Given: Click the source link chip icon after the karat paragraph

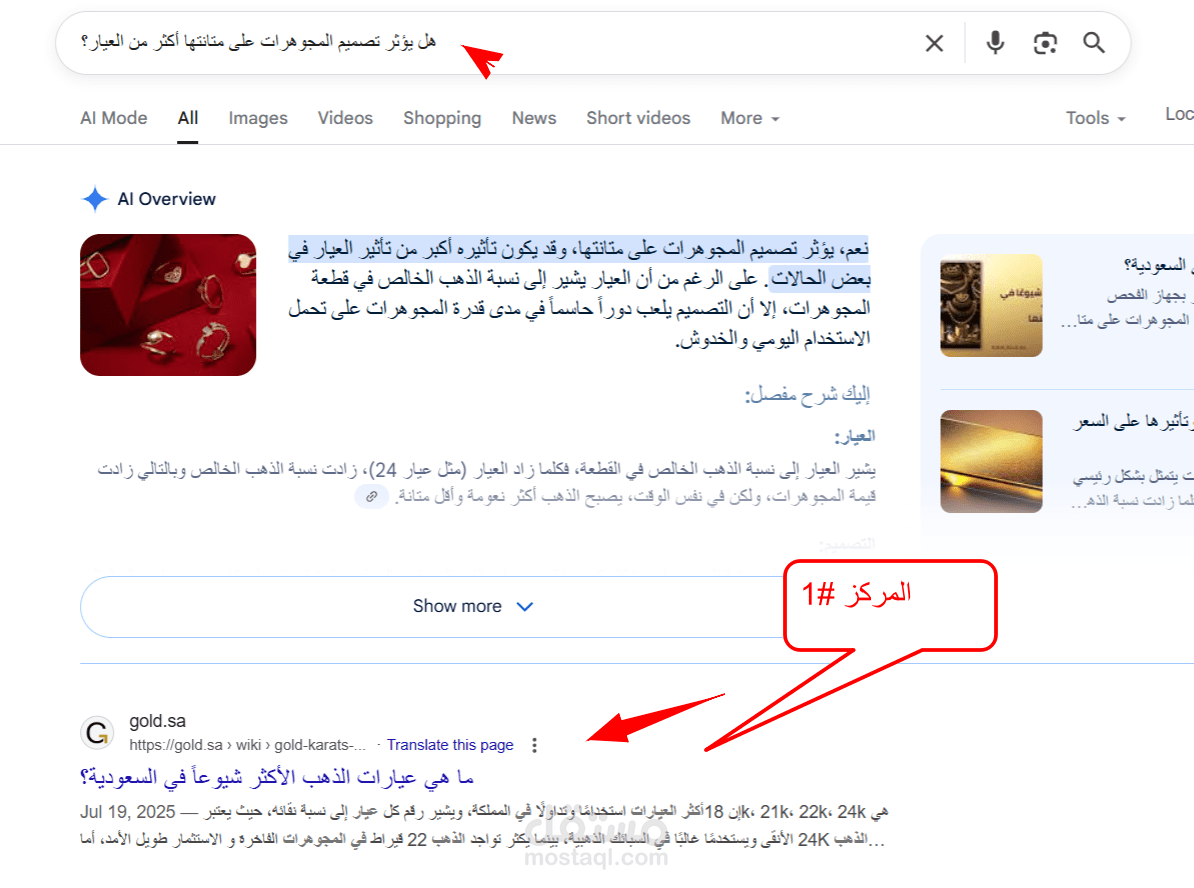Looking at the screenshot, I should click(x=372, y=497).
